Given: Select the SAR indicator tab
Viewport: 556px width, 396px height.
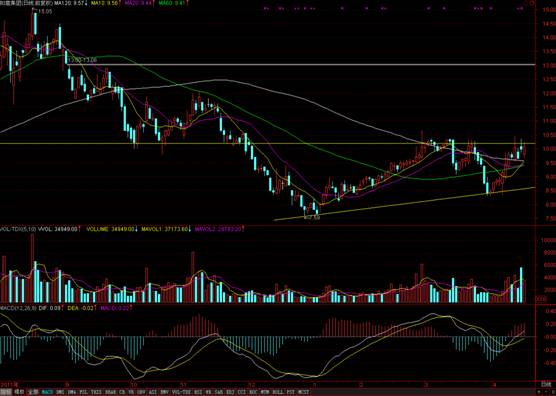Looking at the screenshot, I should pyautogui.click(x=219, y=392).
